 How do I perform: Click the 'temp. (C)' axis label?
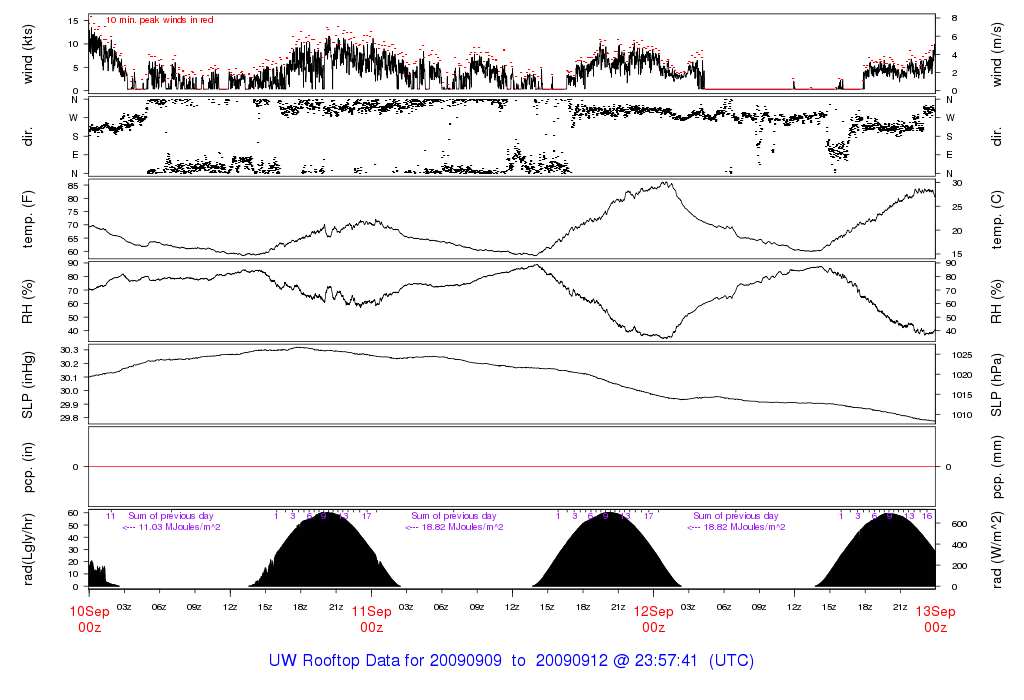tap(997, 219)
